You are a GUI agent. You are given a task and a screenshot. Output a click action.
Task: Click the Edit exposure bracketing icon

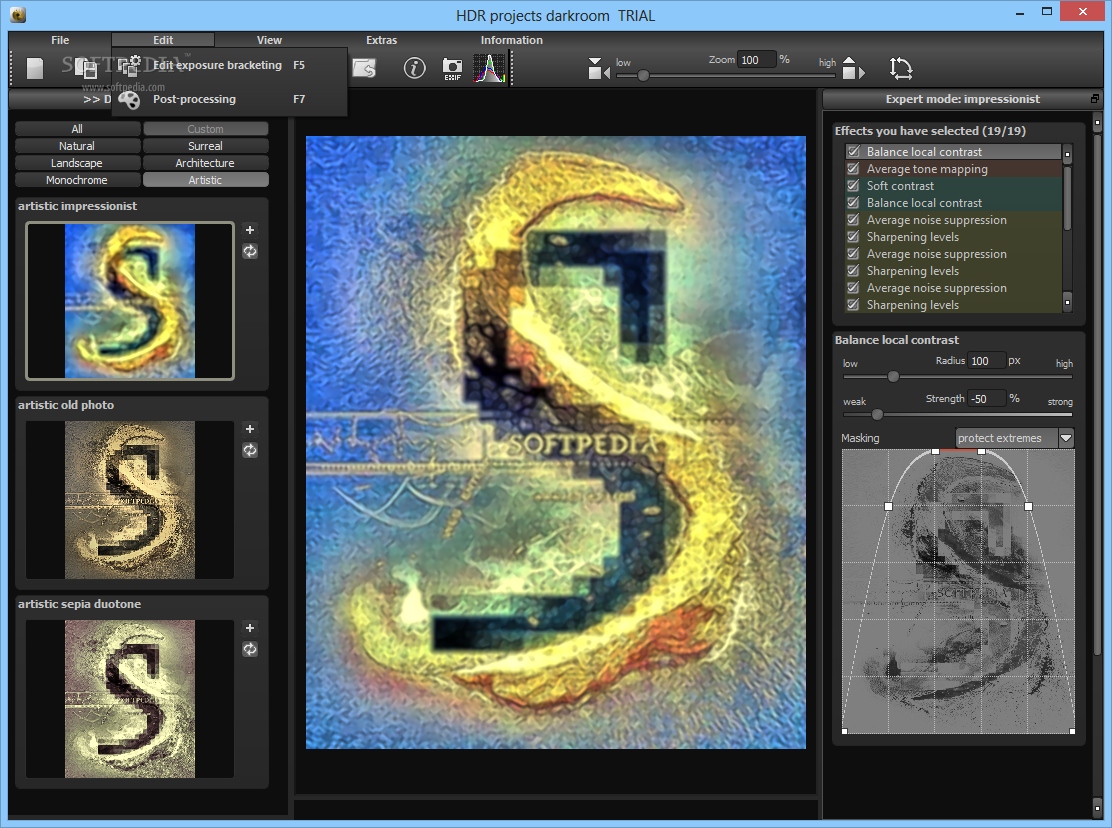tap(129, 65)
